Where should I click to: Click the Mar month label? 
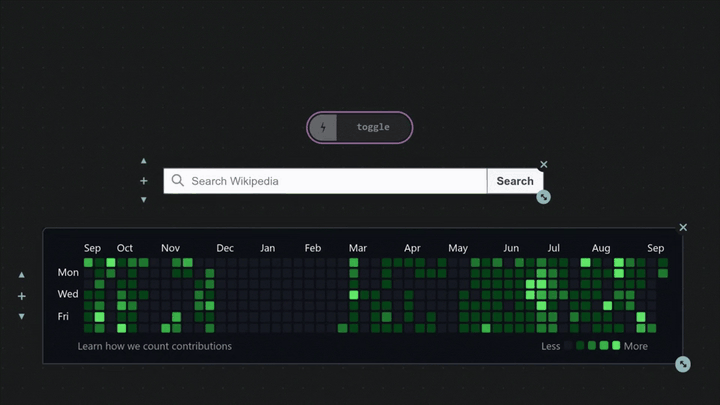coord(358,248)
